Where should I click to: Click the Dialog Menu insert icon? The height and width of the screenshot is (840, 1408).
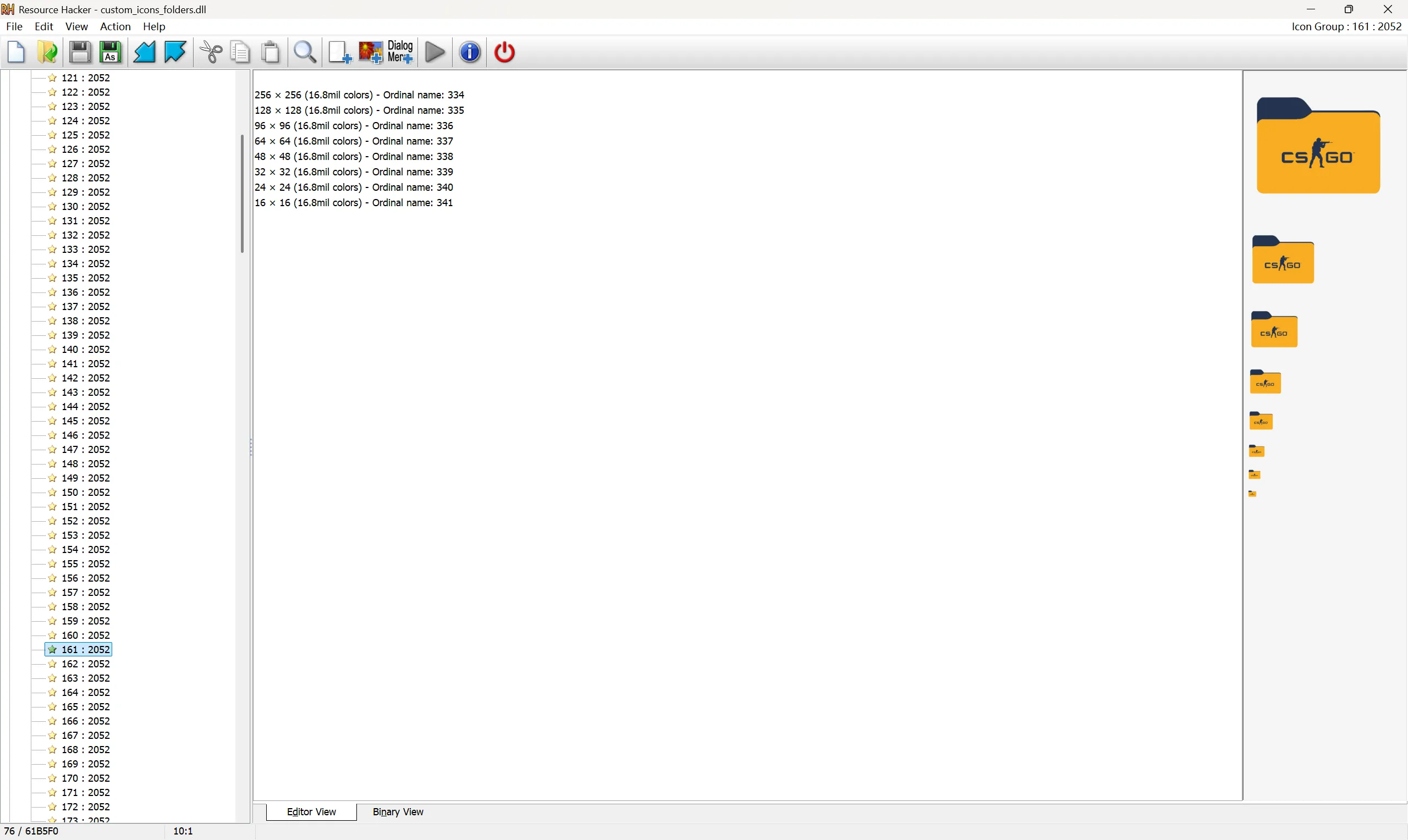tap(400, 52)
